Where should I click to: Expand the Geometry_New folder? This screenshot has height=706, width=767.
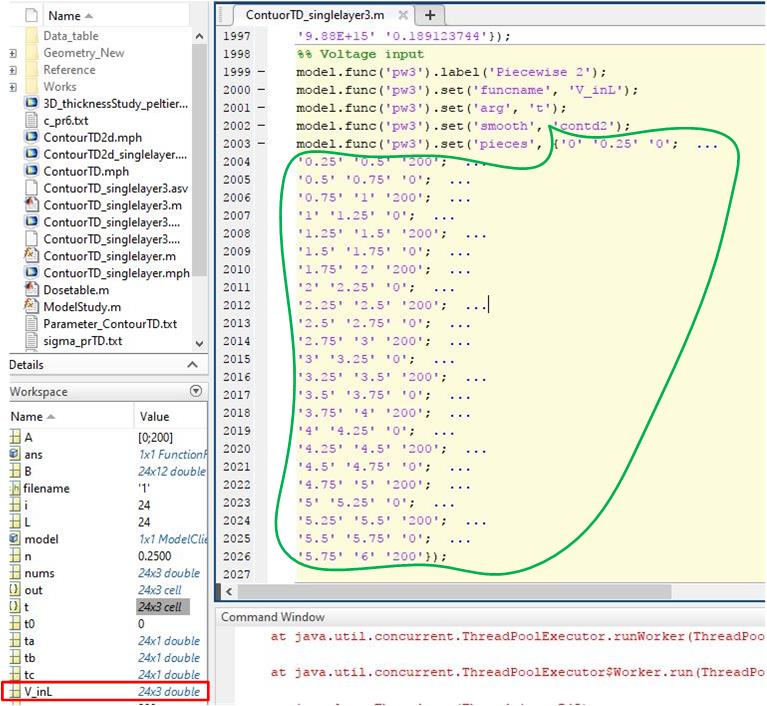pos(12,53)
